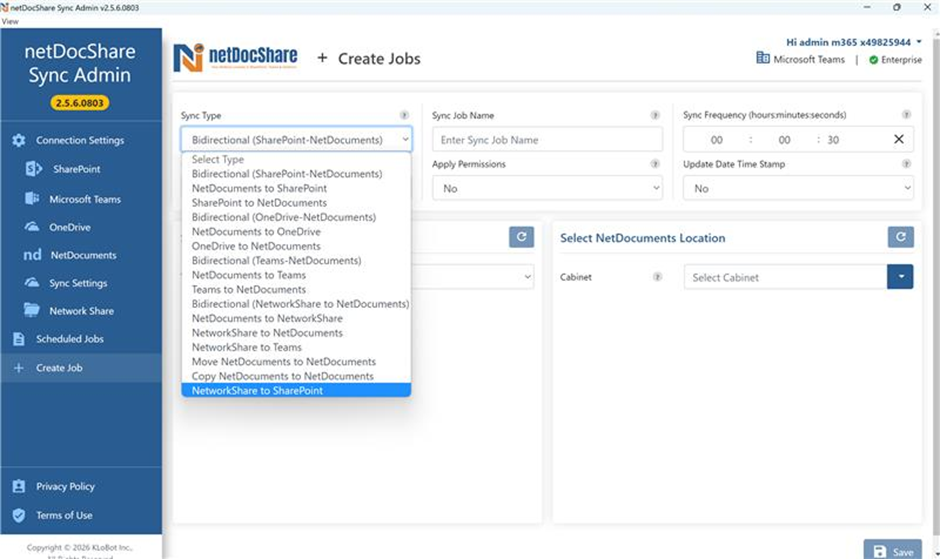Click the Apply Permissions help icon
This screenshot has width=940, height=559.
pyautogui.click(x=655, y=164)
